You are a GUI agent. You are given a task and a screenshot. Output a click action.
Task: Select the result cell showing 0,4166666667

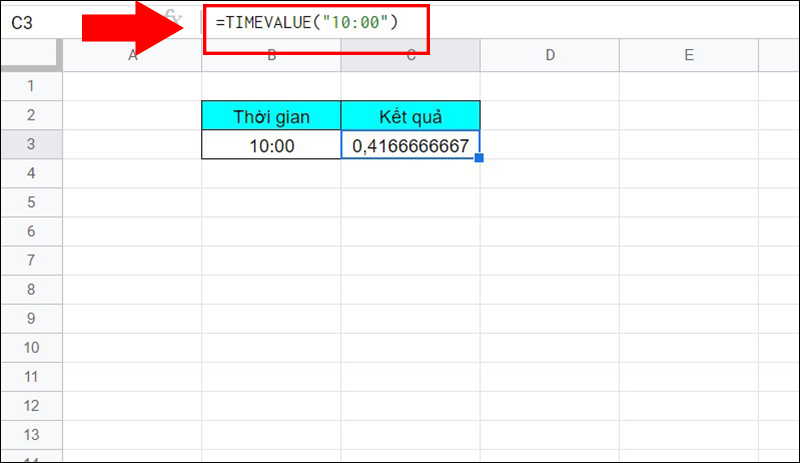click(410, 145)
